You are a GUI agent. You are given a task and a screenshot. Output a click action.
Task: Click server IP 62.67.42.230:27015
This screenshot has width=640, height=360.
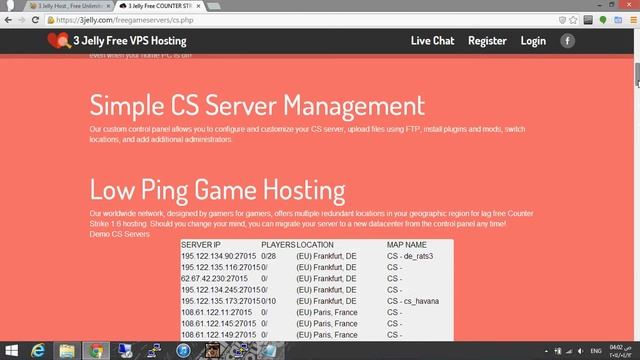pos(215,279)
